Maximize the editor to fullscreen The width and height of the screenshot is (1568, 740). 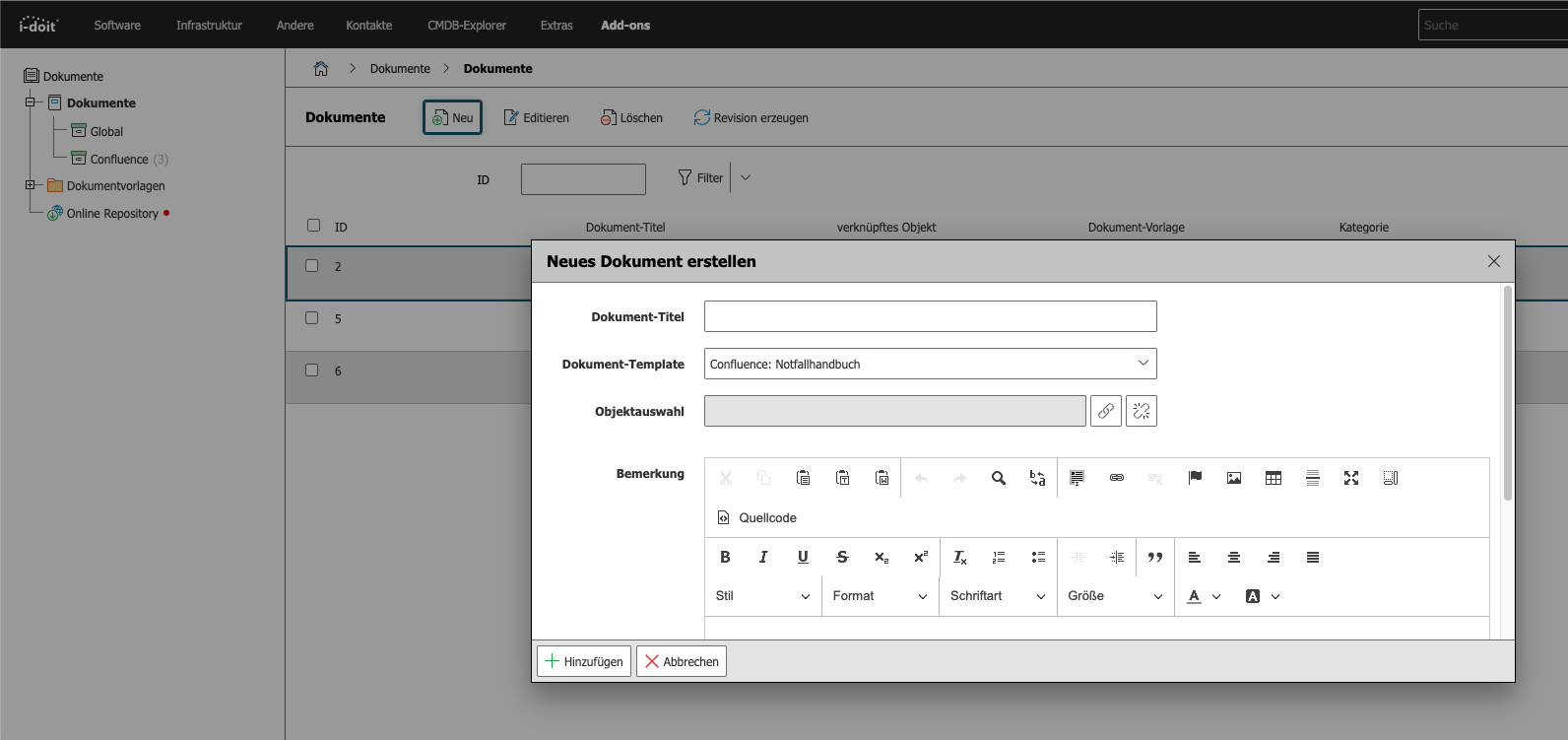(1350, 478)
